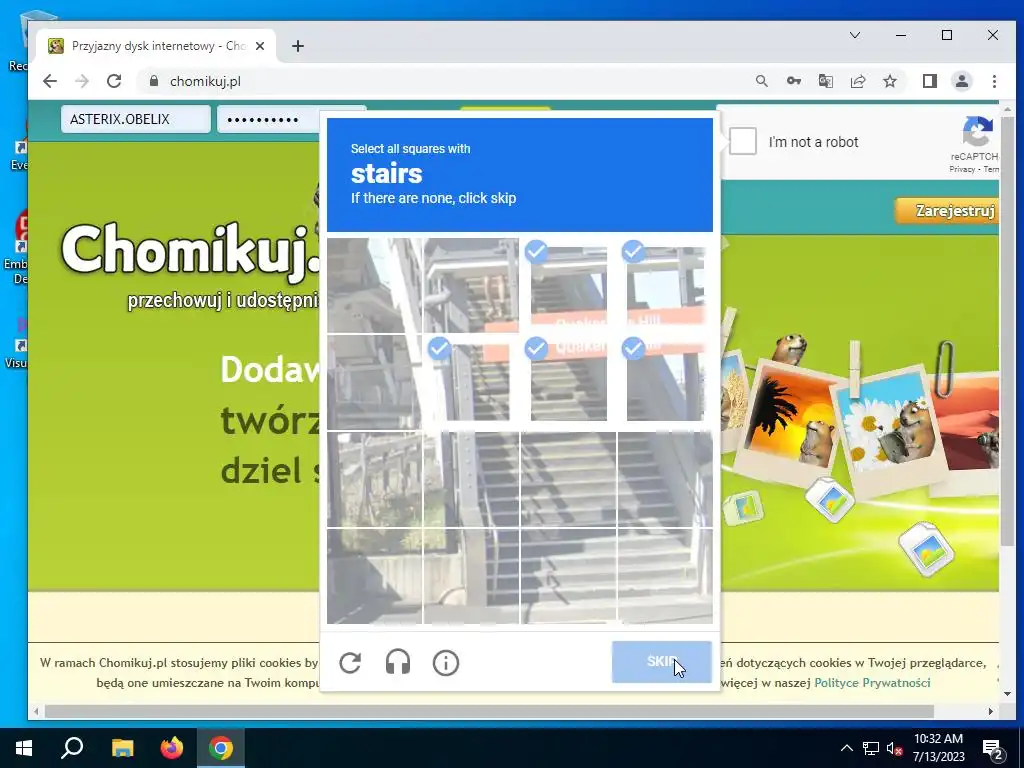This screenshot has height=768, width=1024.
Task: Select the tile in row four, first column
Action: click(375, 575)
